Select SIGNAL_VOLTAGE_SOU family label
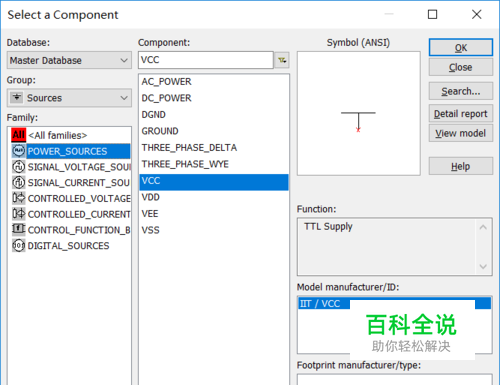Image resolution: width=500 pixels, height=385 pixels. click(x=79, y=167)
